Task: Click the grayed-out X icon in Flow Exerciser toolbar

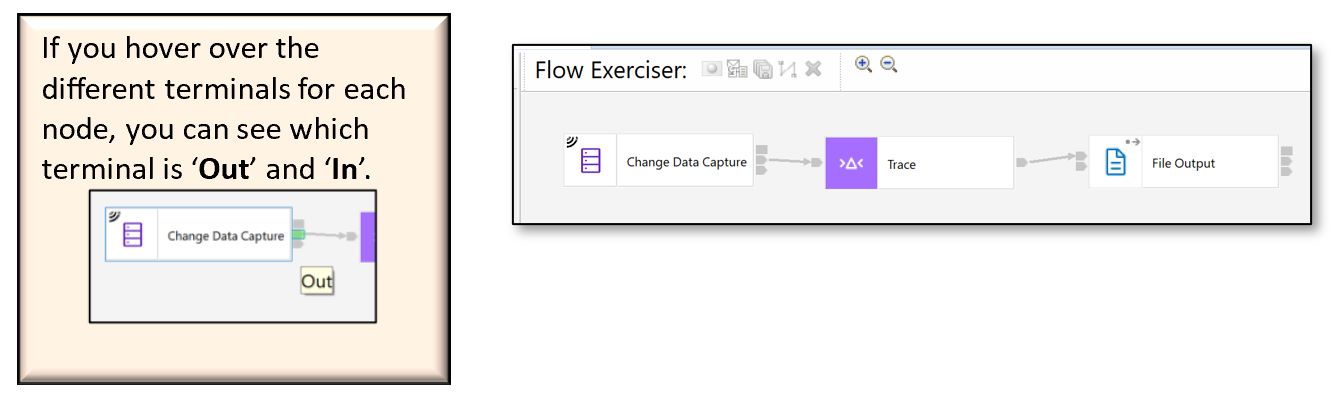Action: pyautogui.click(x=813, y=70)
